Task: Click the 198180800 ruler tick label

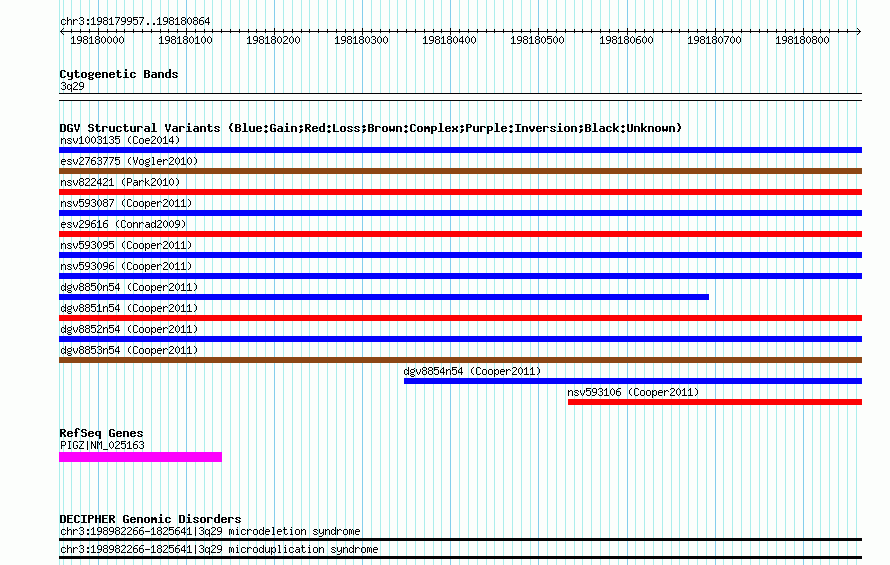Action: [802, 40]
